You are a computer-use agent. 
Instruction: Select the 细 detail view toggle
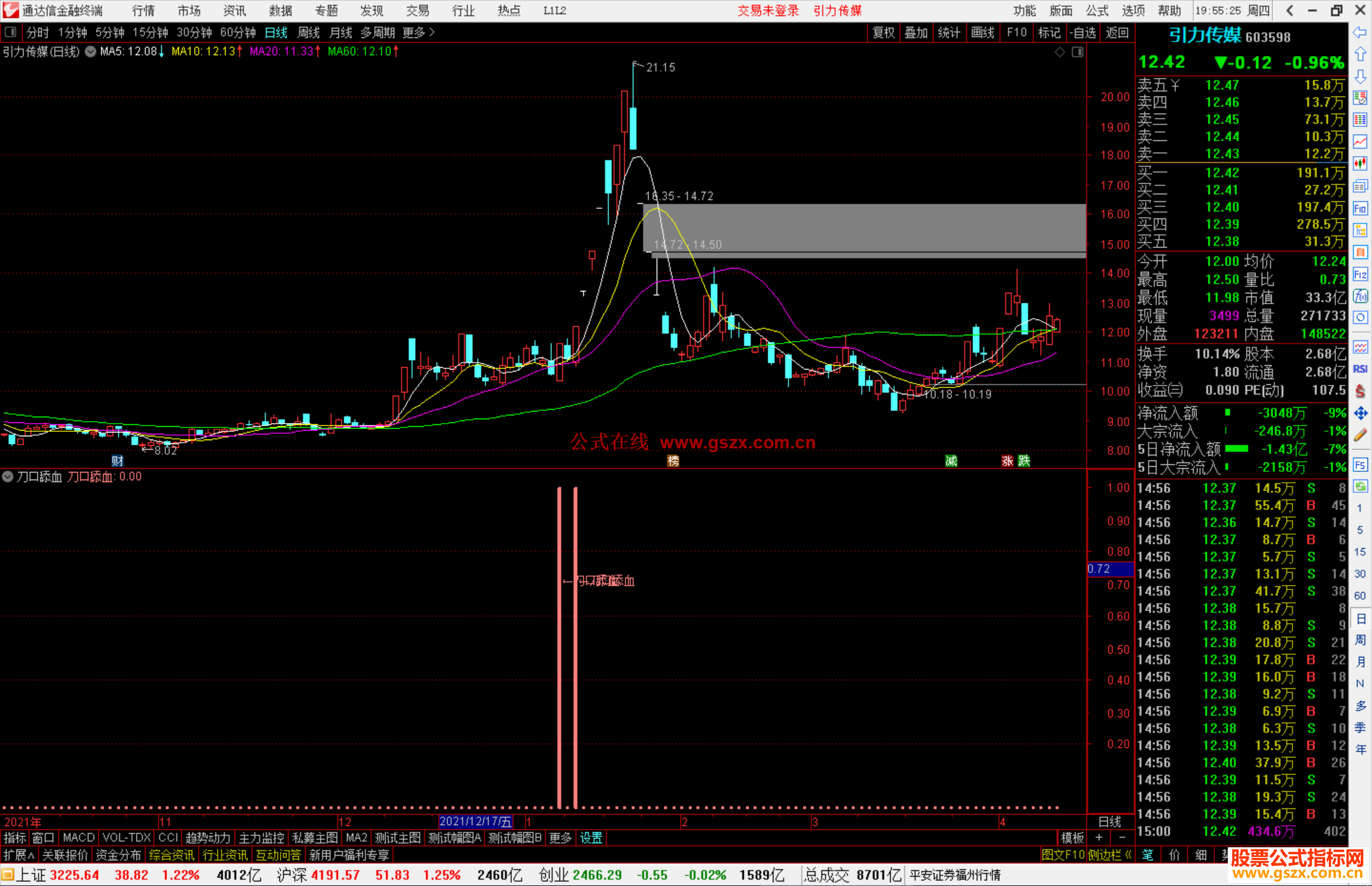[1200, 855]
